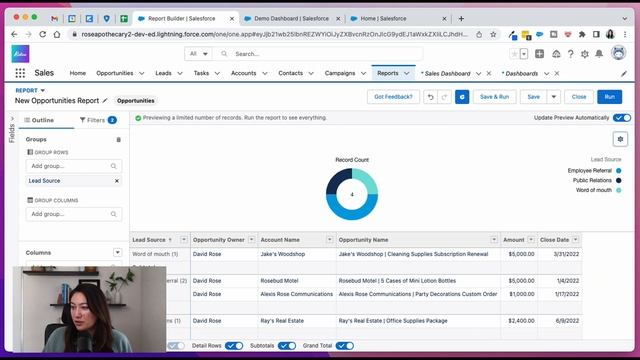Image resolution: width=640 pixels, height=360 pixels.
Task: Bookmark this page with star
Action: tap(493, 34)
